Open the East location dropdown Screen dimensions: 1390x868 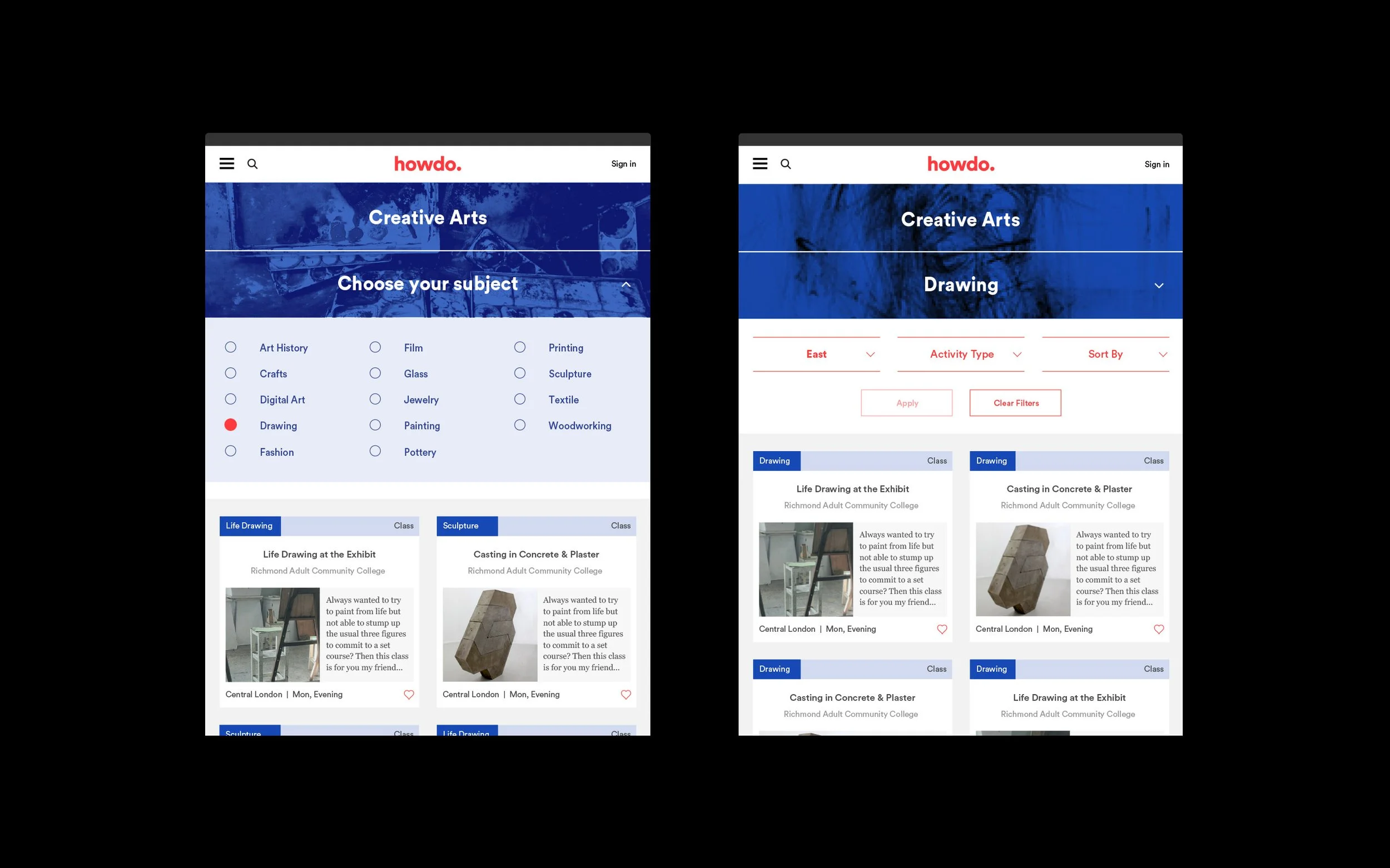(x=816, y=354)
